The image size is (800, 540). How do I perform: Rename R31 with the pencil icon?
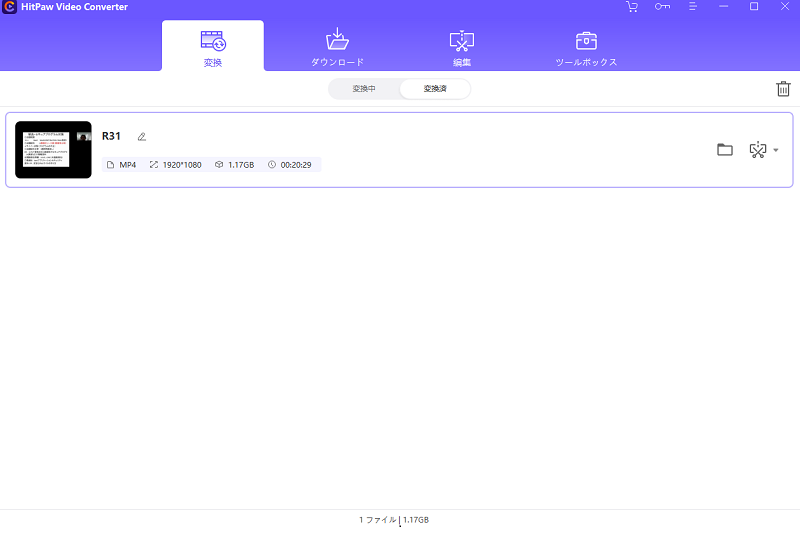(x=142, y=136)
